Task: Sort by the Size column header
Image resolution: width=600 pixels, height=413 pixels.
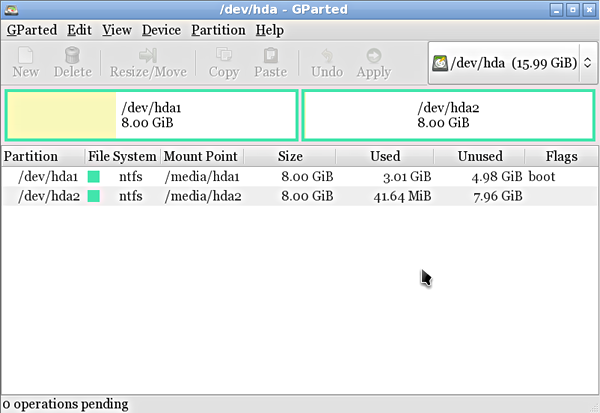Action: tap(290, 156)
